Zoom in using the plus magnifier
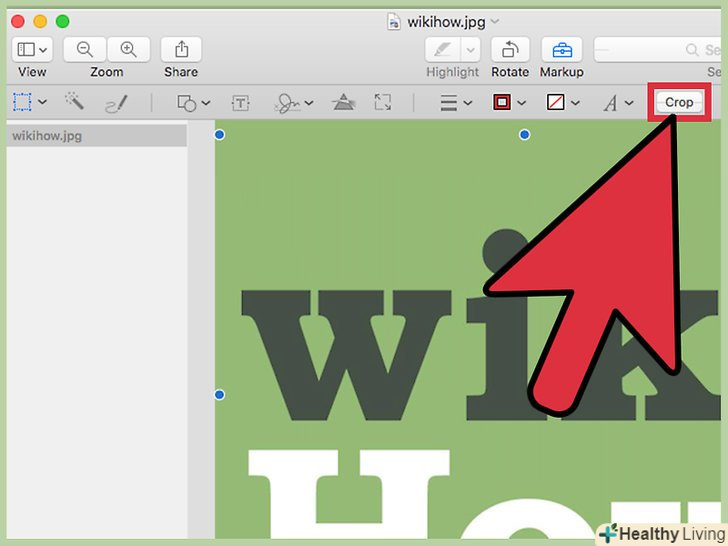Image resolution: width=728 pixels, height=546 pixels. [x=128, y=49]
